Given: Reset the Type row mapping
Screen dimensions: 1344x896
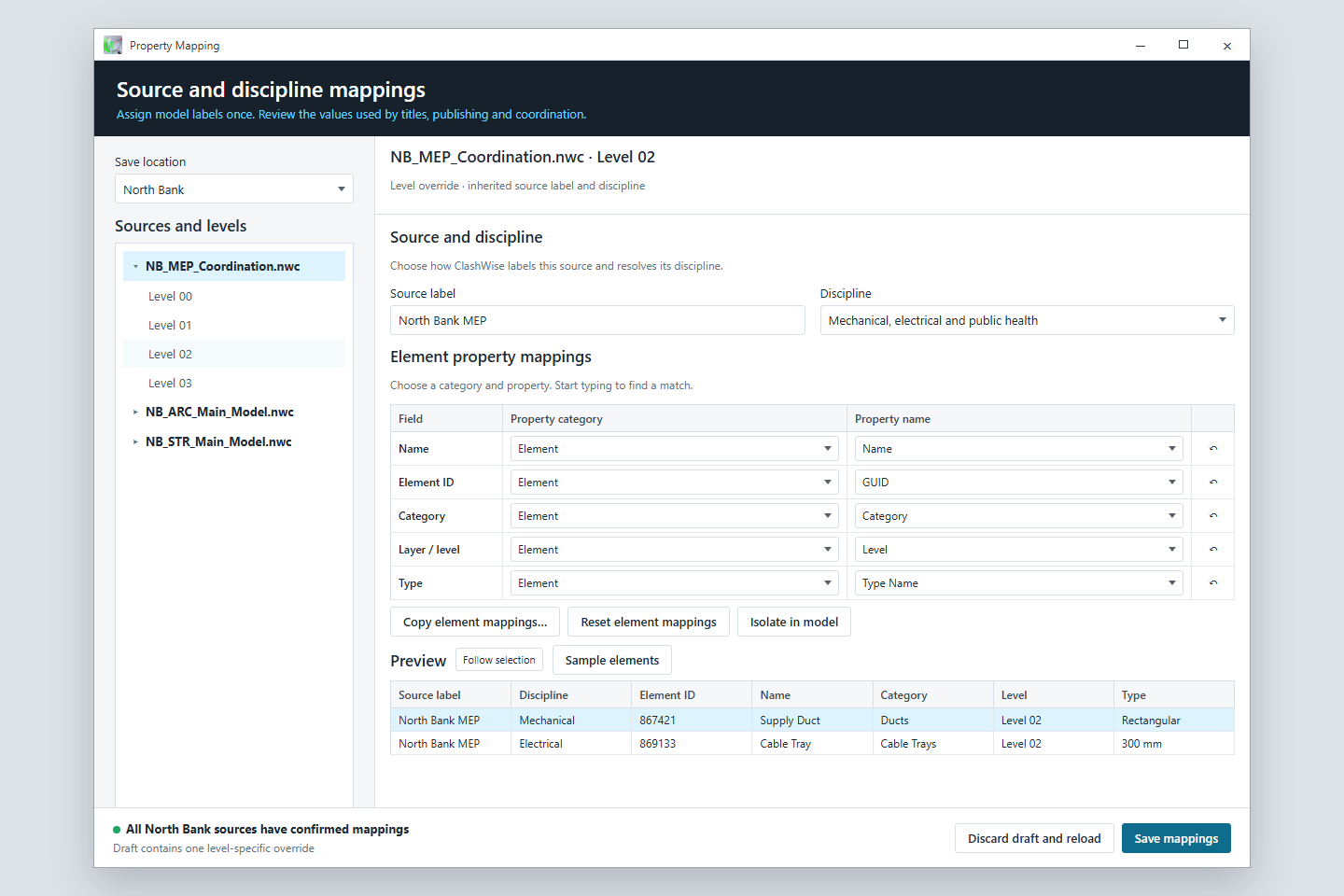Looking at the screenshot, I should click(x=1213, y=583).
